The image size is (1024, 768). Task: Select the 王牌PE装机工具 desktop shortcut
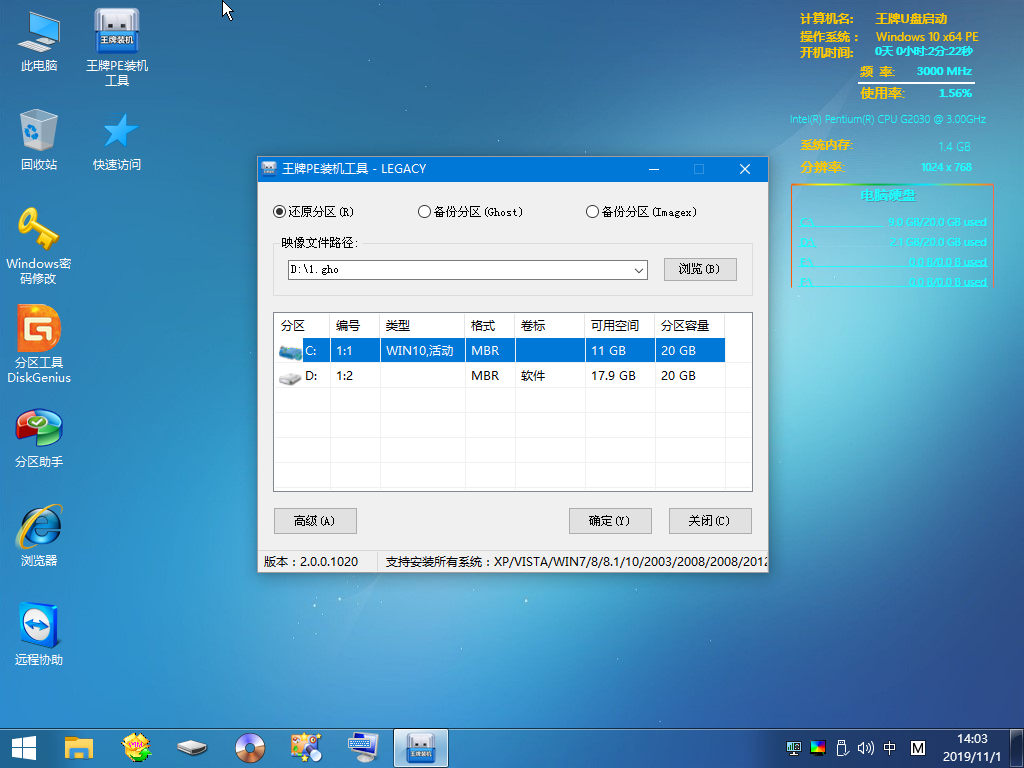(x=117, y=47)
